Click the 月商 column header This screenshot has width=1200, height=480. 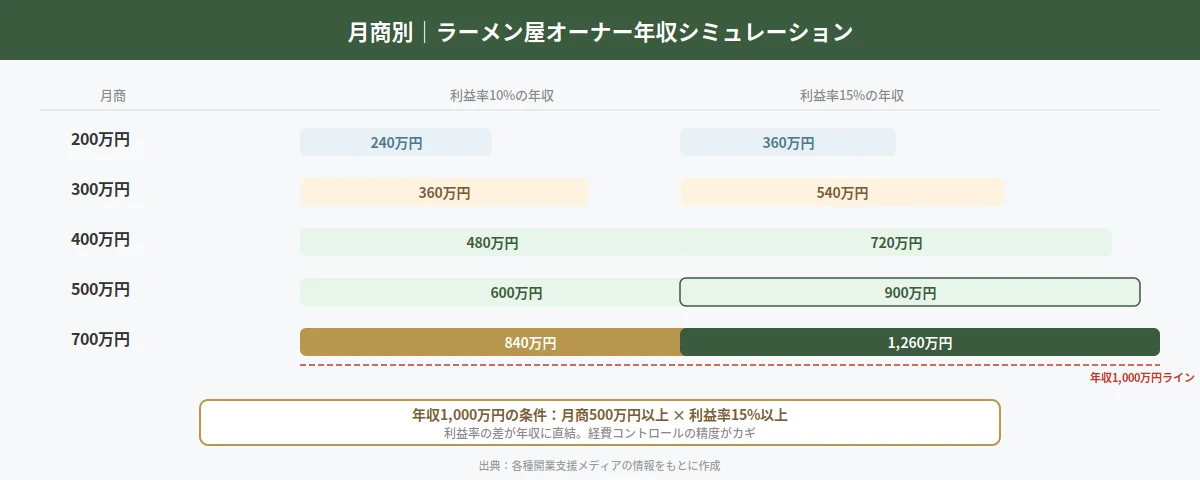coord(113,96)
